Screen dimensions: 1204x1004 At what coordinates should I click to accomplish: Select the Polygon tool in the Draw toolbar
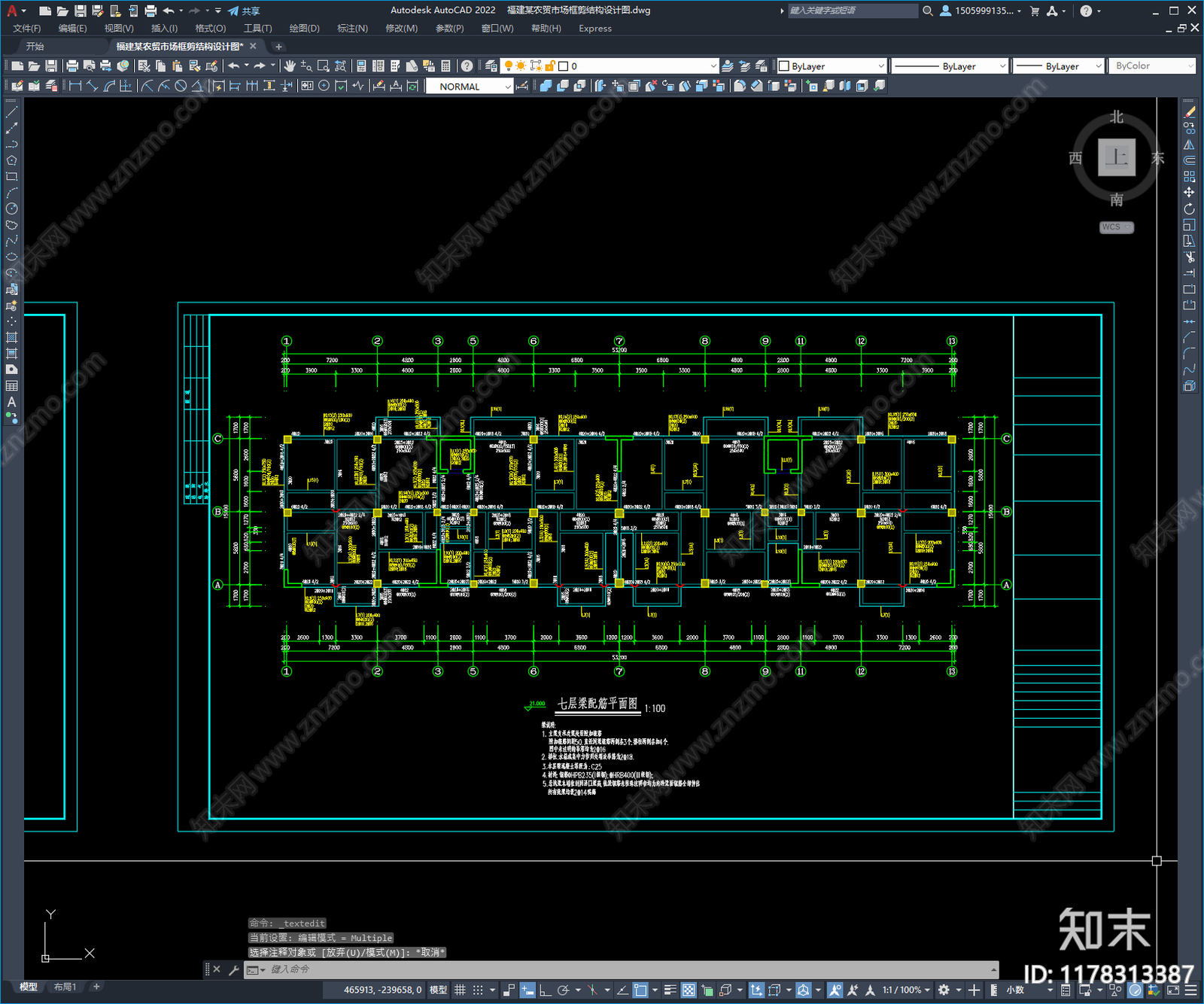(x=11, y=160)
